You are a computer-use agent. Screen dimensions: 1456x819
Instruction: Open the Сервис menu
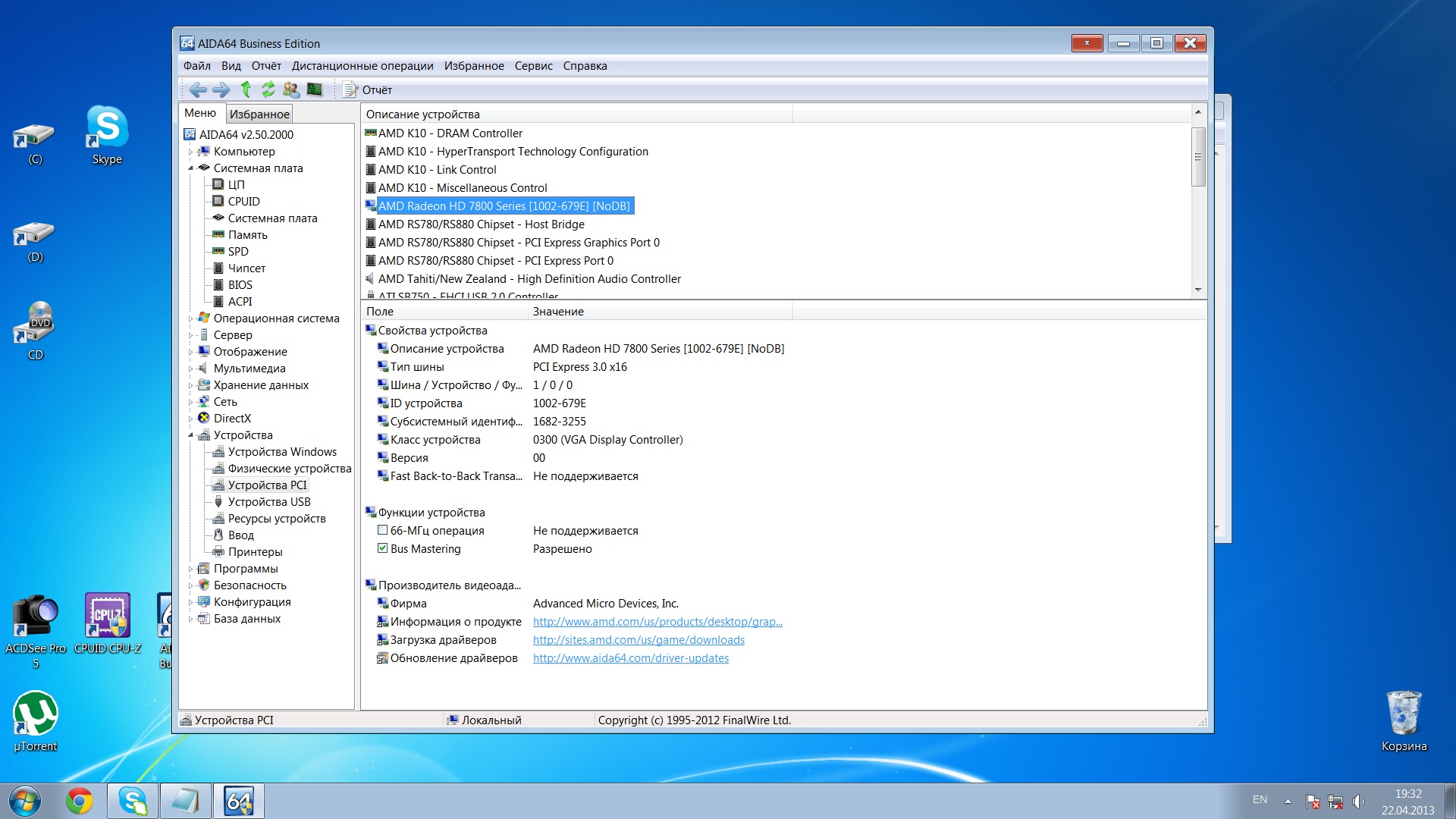click(x=533, y=66)
